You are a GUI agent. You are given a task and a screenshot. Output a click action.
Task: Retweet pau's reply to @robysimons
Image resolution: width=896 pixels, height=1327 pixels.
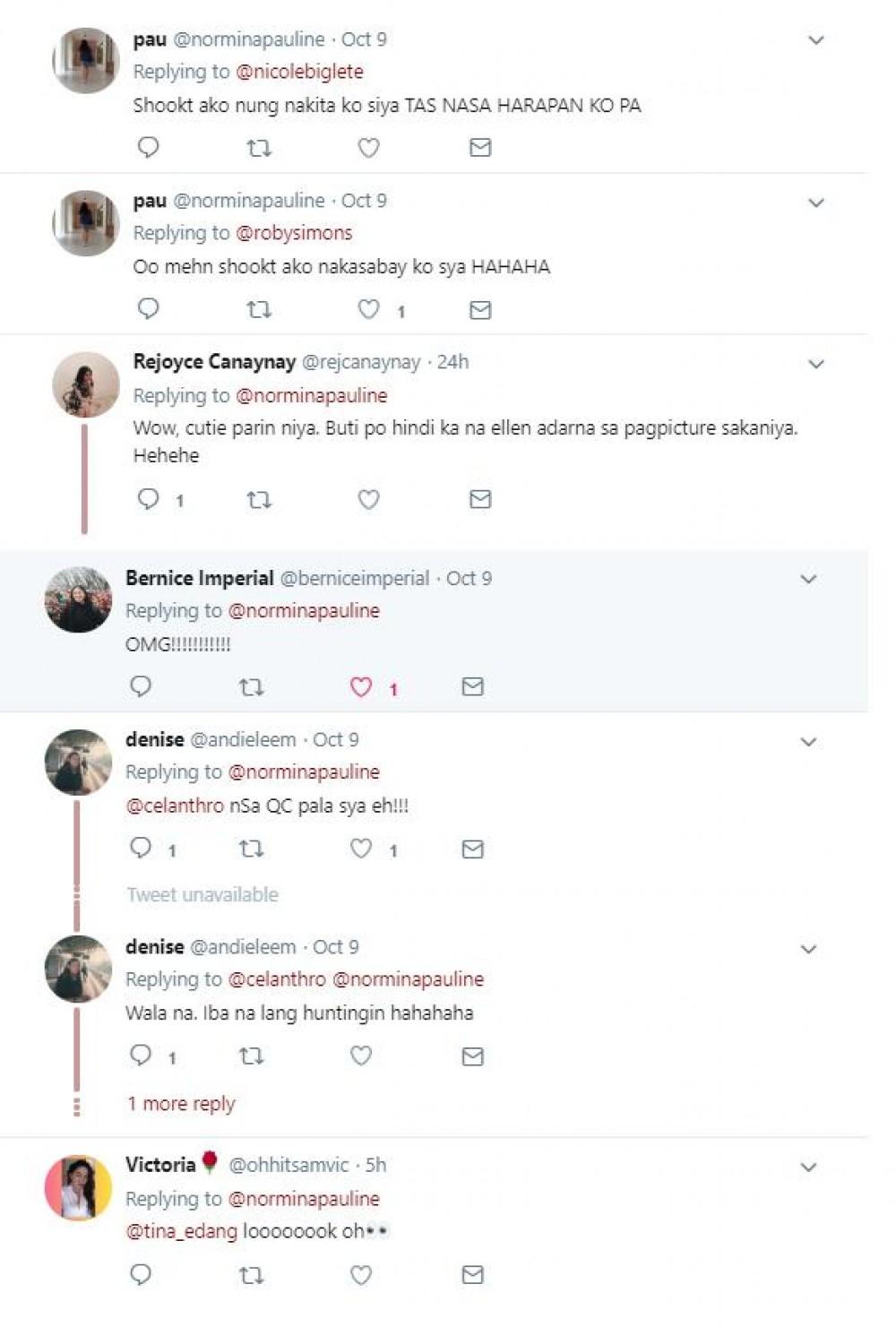(259, 310)
